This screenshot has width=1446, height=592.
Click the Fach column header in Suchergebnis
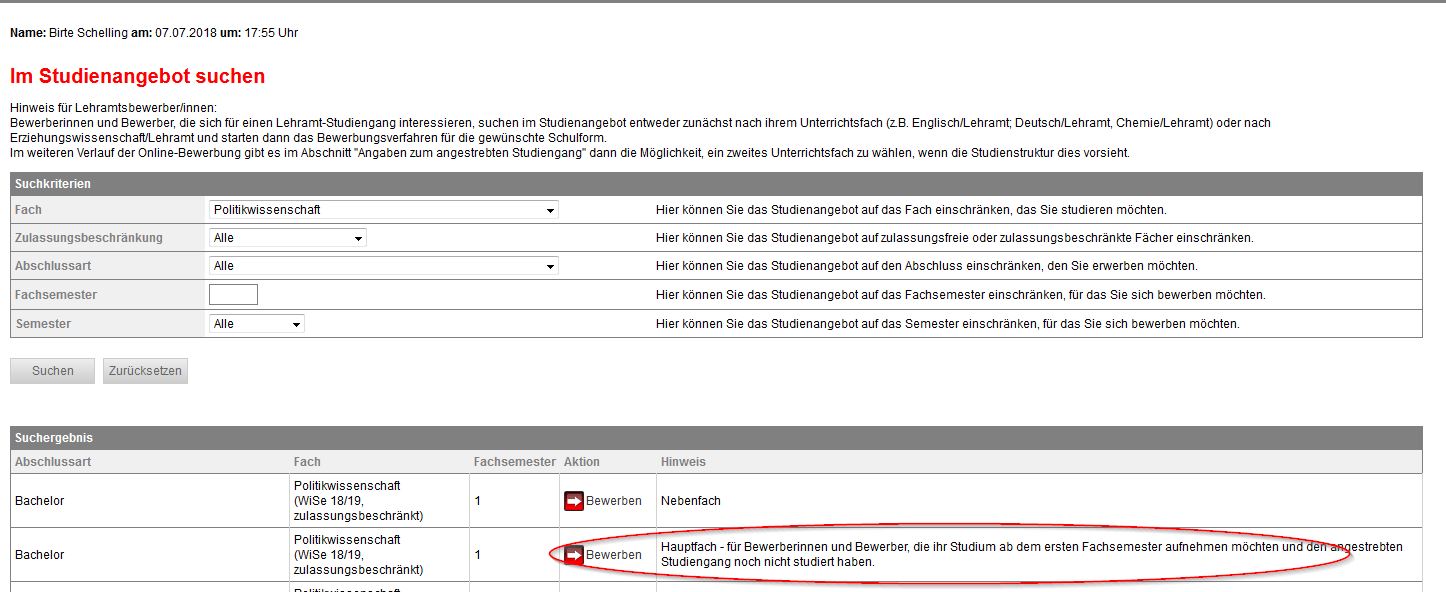(306, 461)
